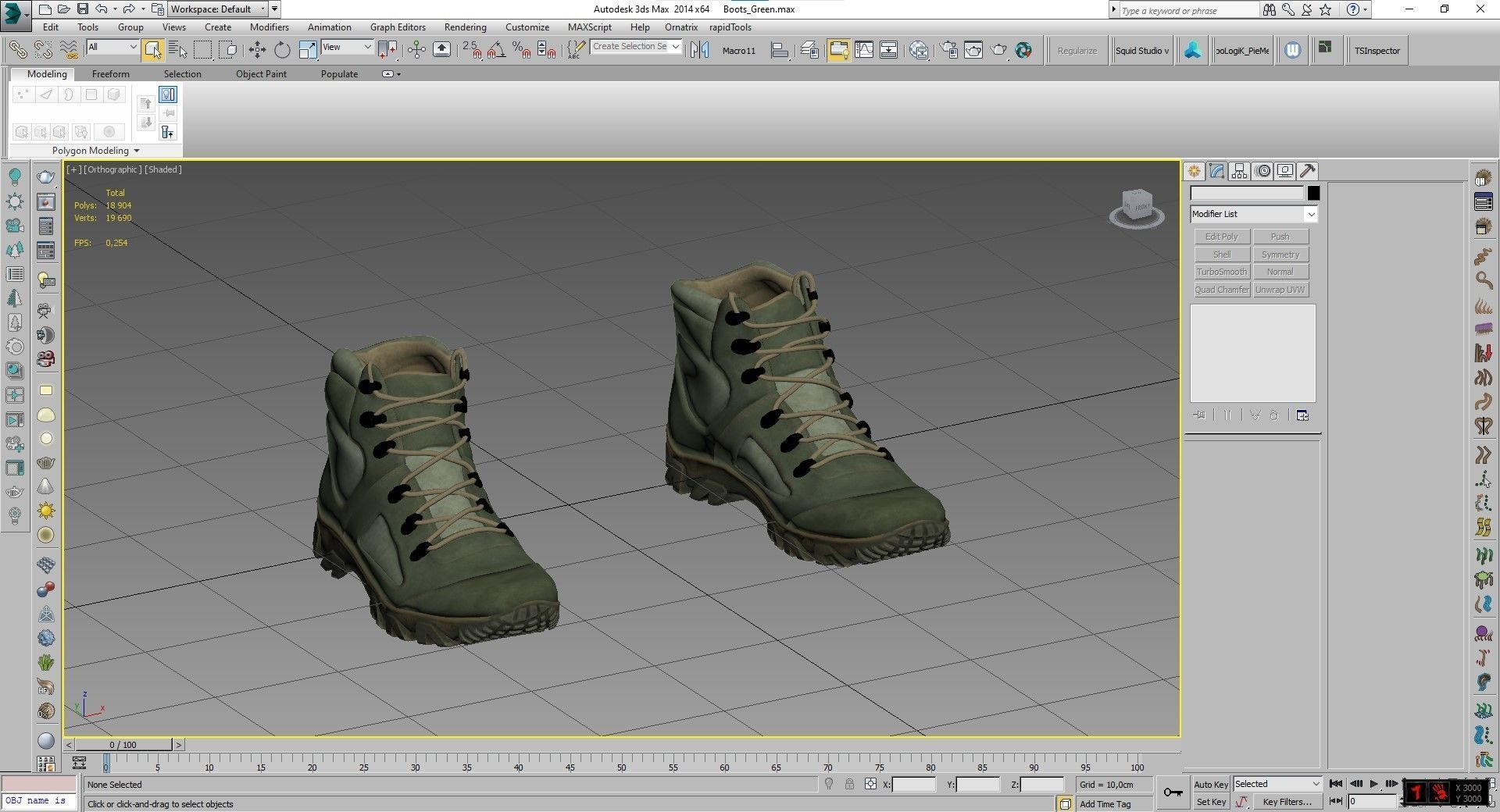Click the Align tool icon
This screenshot has width=1500, height=812.
click(780, 50)
